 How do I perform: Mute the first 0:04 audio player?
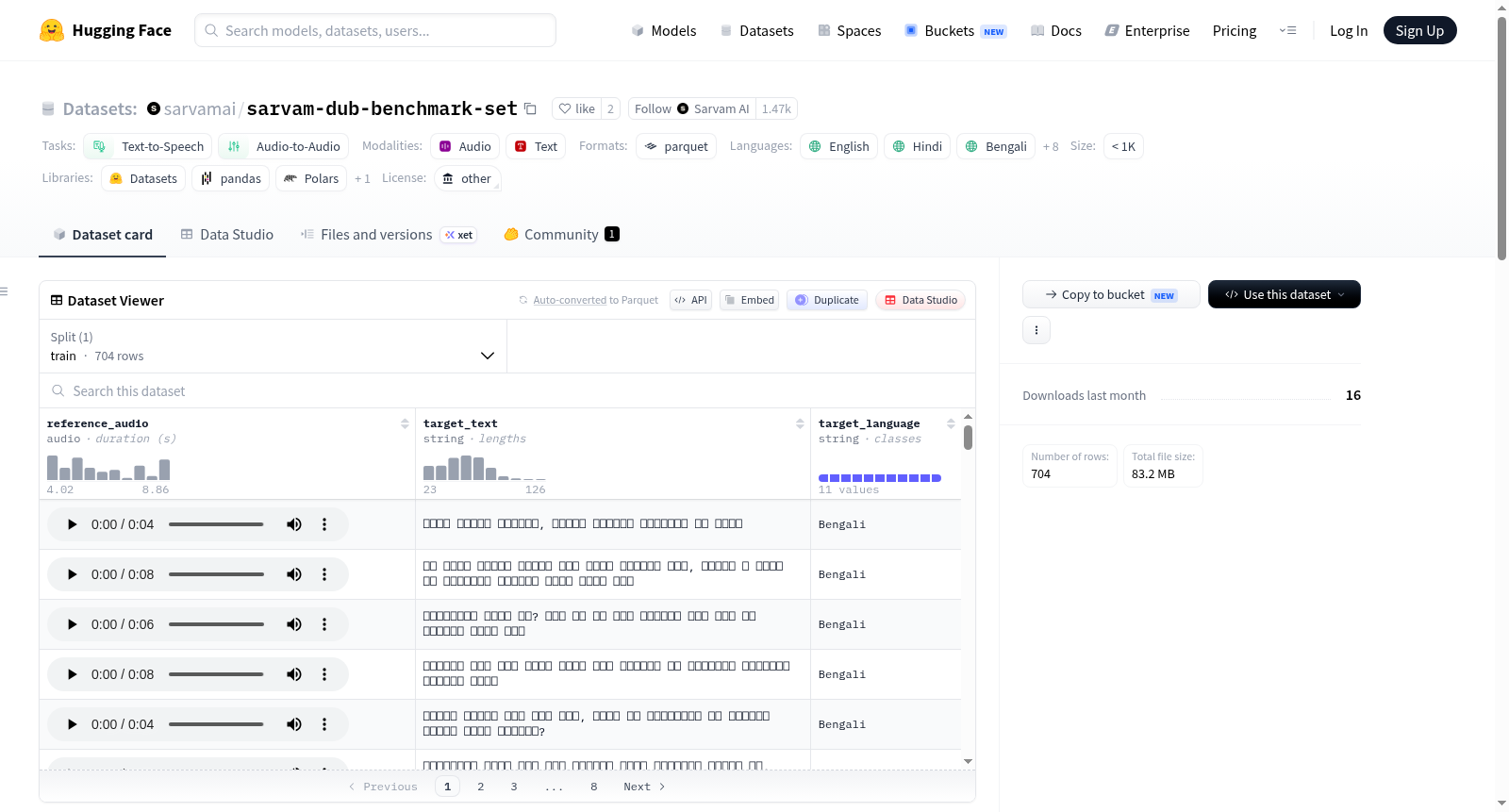tap(294, 524)
